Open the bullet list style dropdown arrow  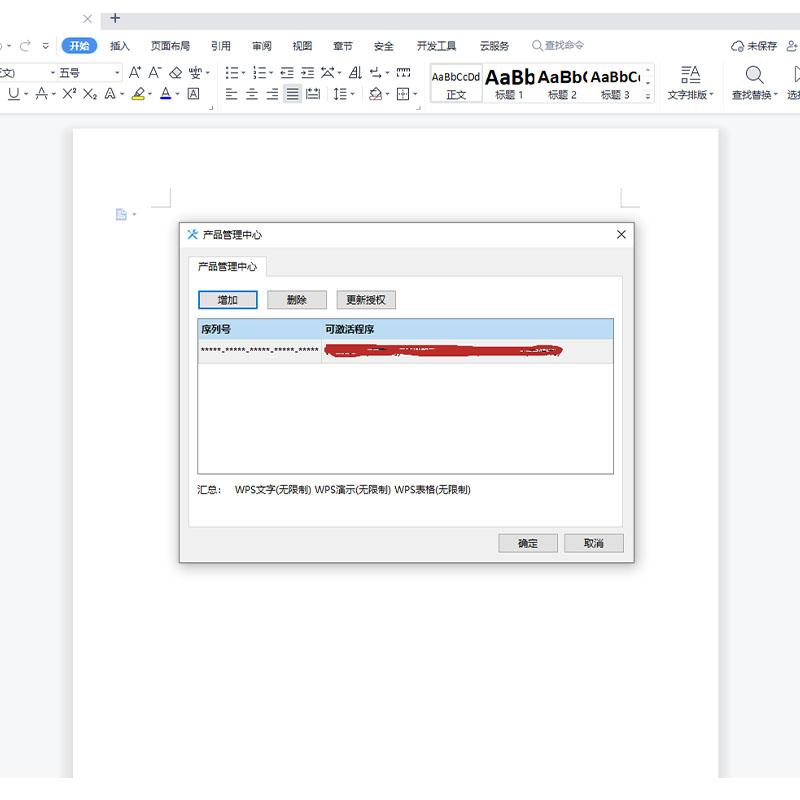(243, 72)
